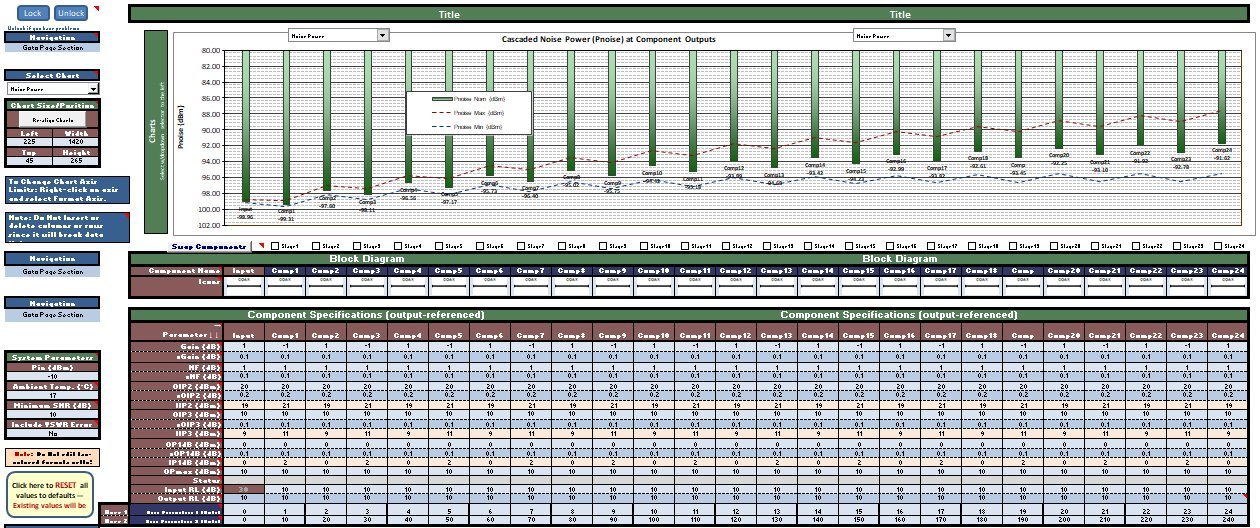1260x528 pixels.
Task: Enable the Stage1 checkbox
Action: pyautogui.click(x=274, y=246)
